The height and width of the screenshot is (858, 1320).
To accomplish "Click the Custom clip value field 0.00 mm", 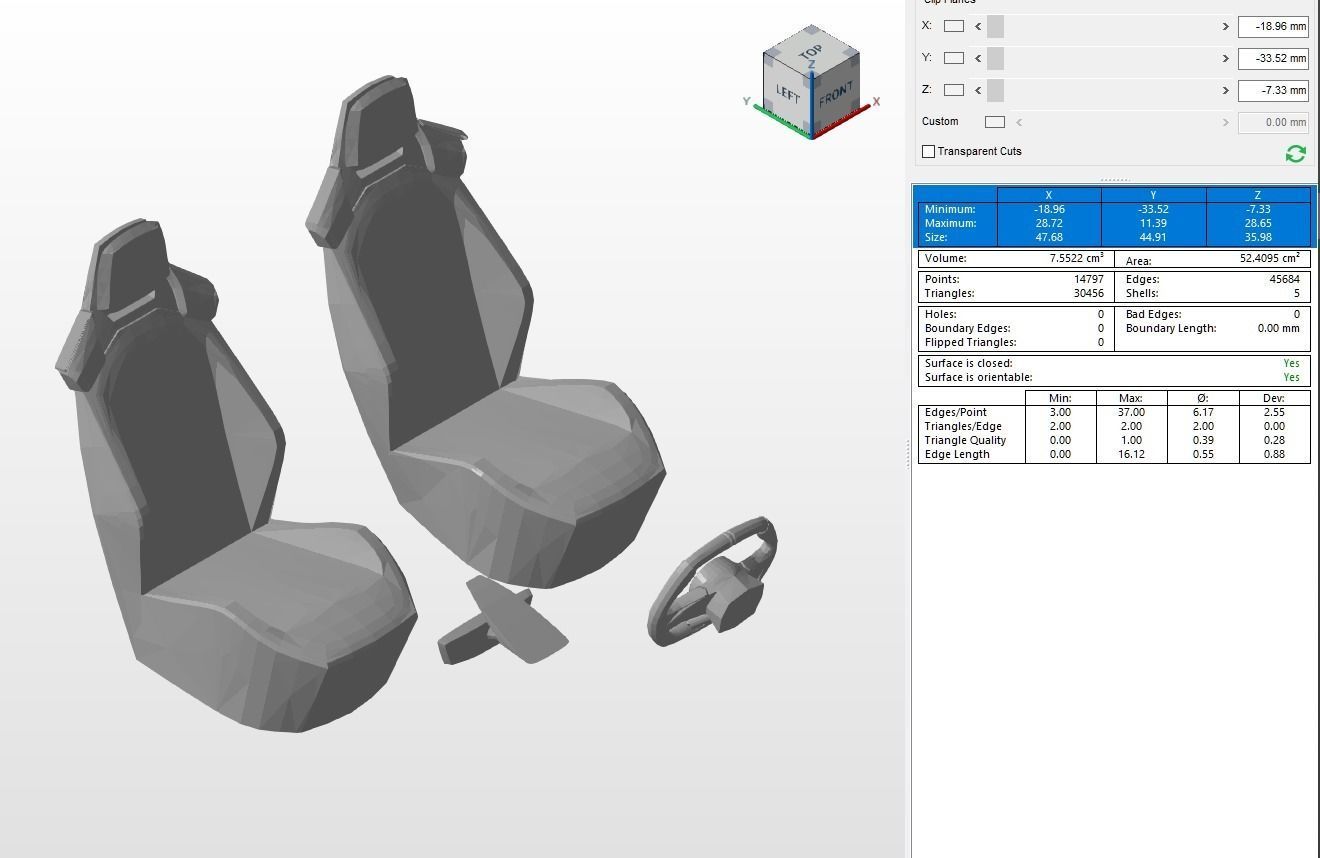I will tap(1273, 122).
